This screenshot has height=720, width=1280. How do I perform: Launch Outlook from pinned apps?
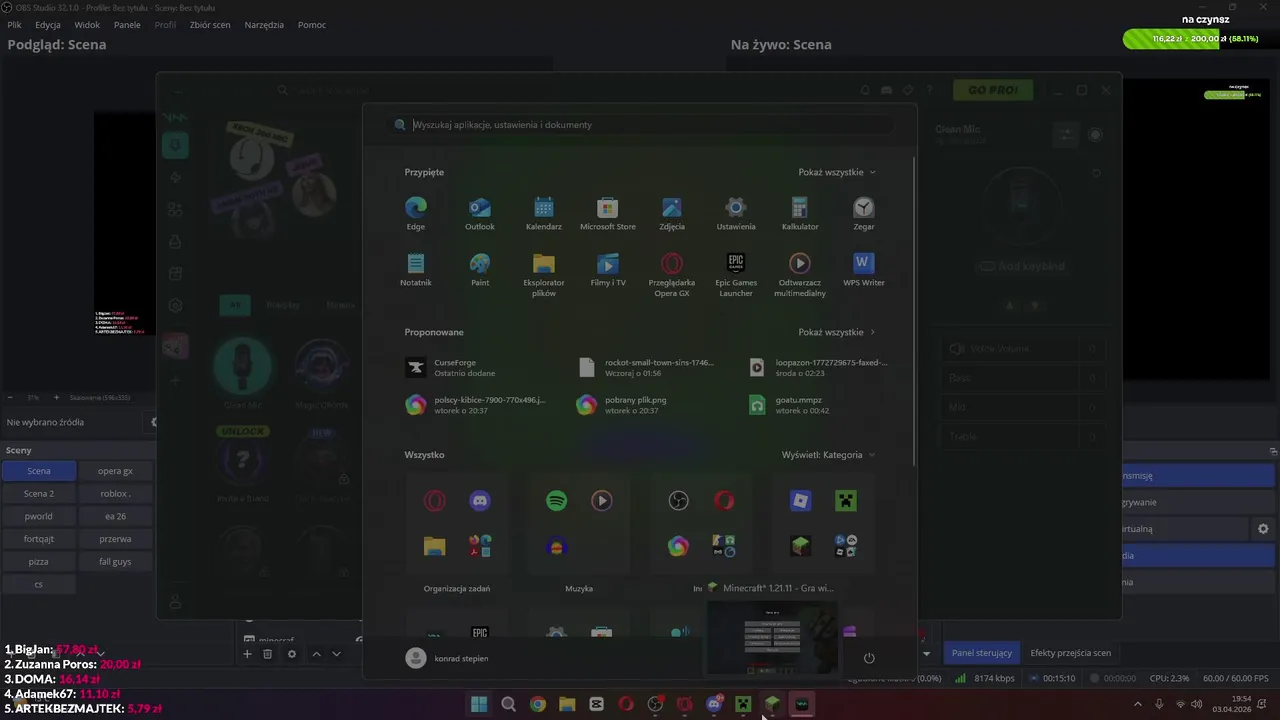tap(480, 214)
